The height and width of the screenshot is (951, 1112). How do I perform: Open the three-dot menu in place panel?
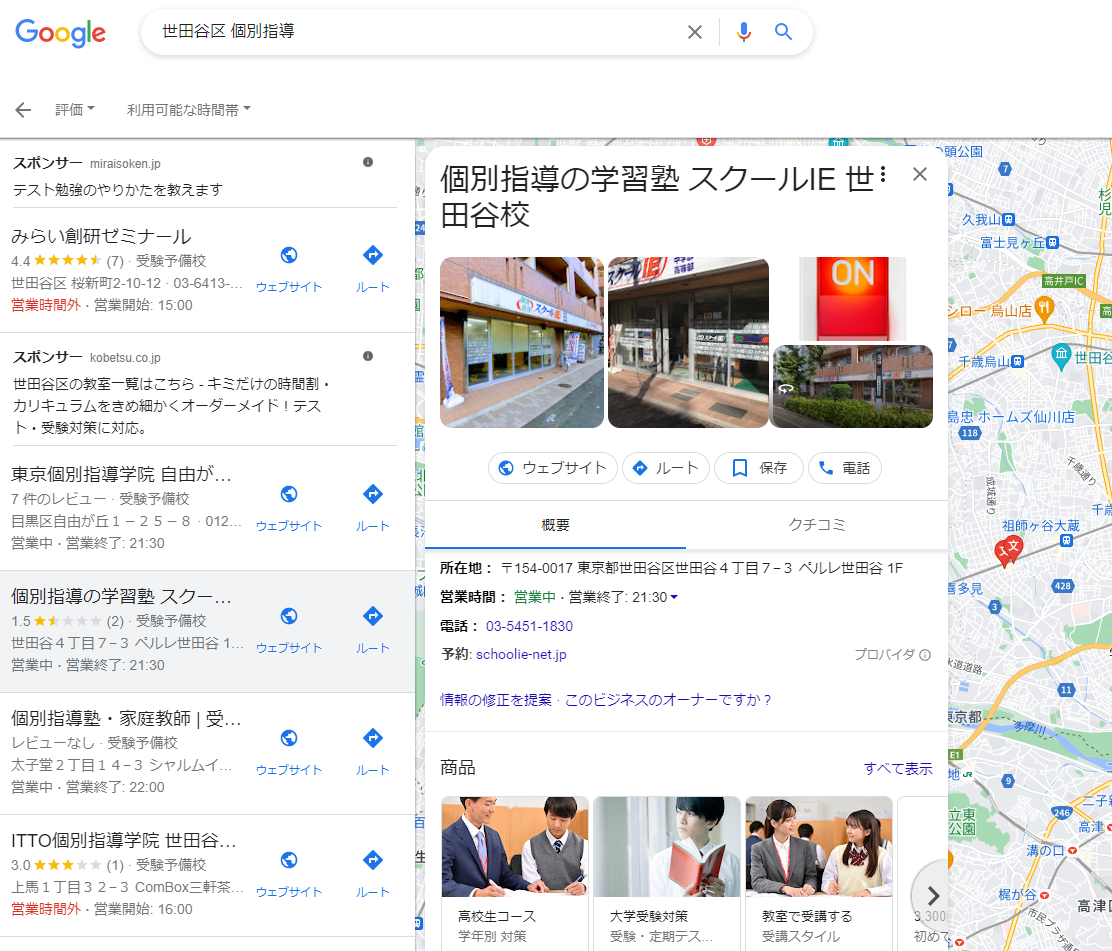[883, 174]
